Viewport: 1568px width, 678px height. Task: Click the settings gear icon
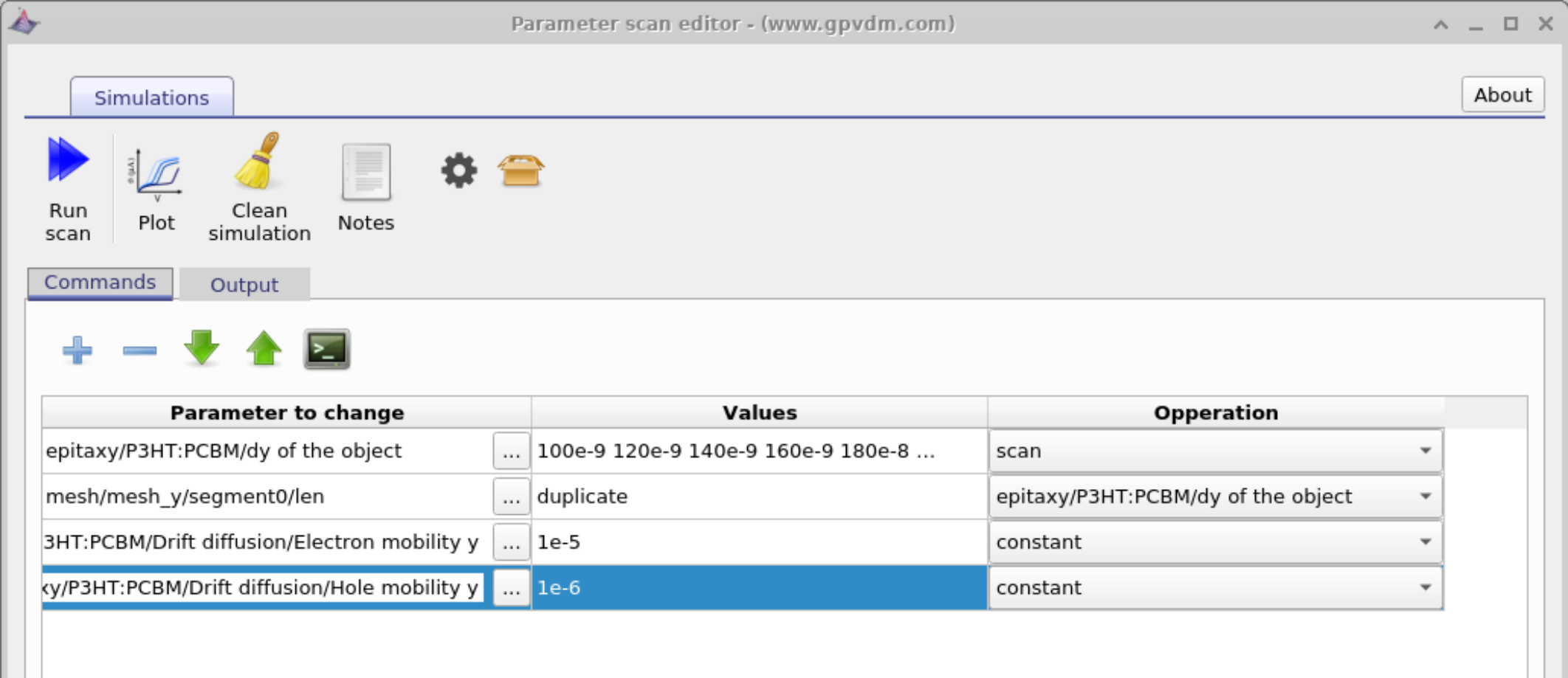tap(459, 170)
